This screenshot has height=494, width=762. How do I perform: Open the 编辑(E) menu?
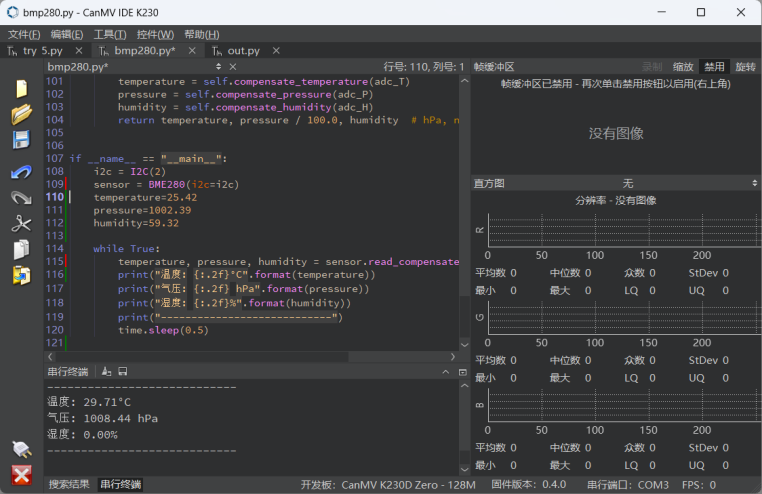[x=67, y=34]
